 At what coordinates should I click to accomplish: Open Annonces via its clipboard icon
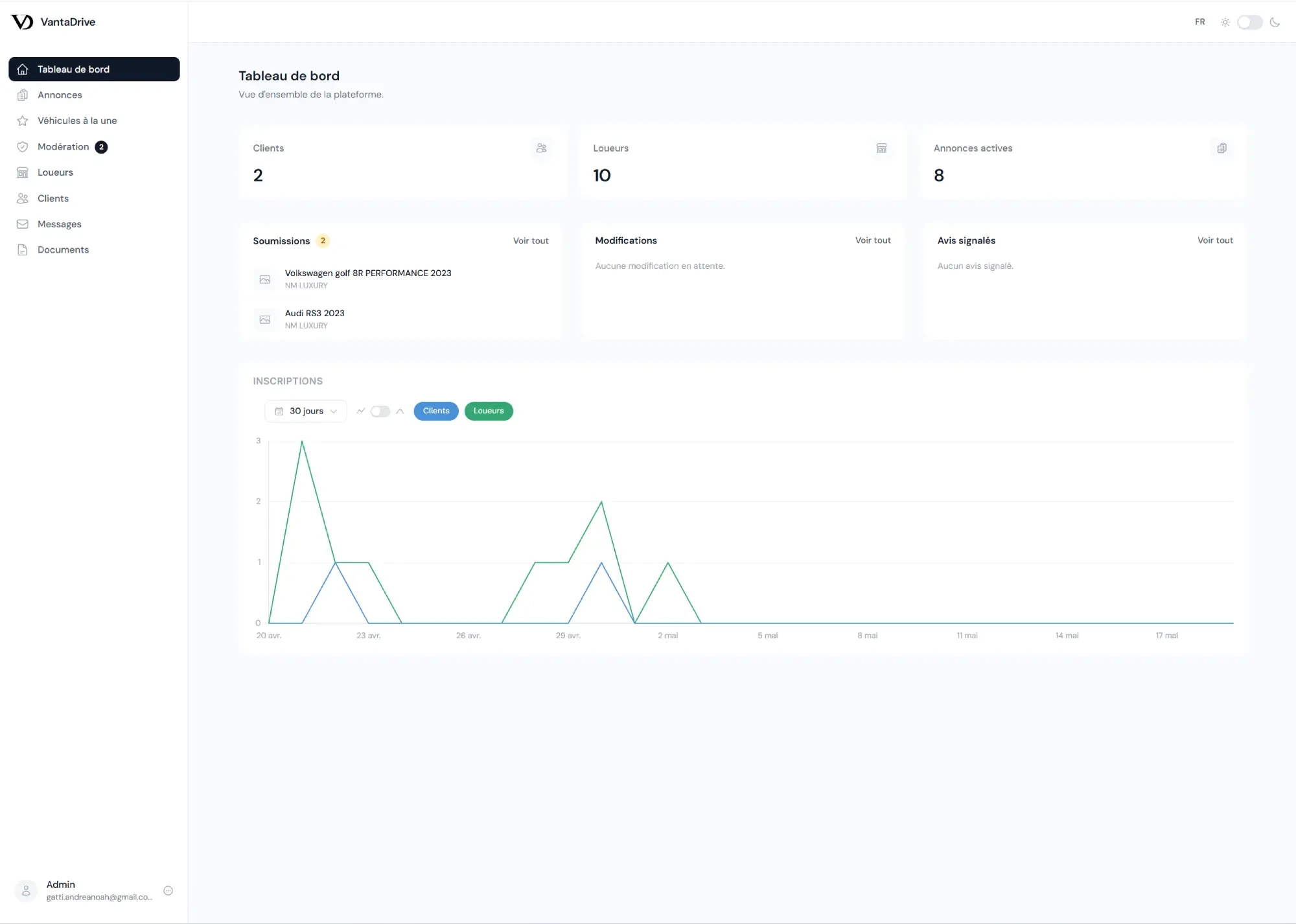(x=23, y=95)
